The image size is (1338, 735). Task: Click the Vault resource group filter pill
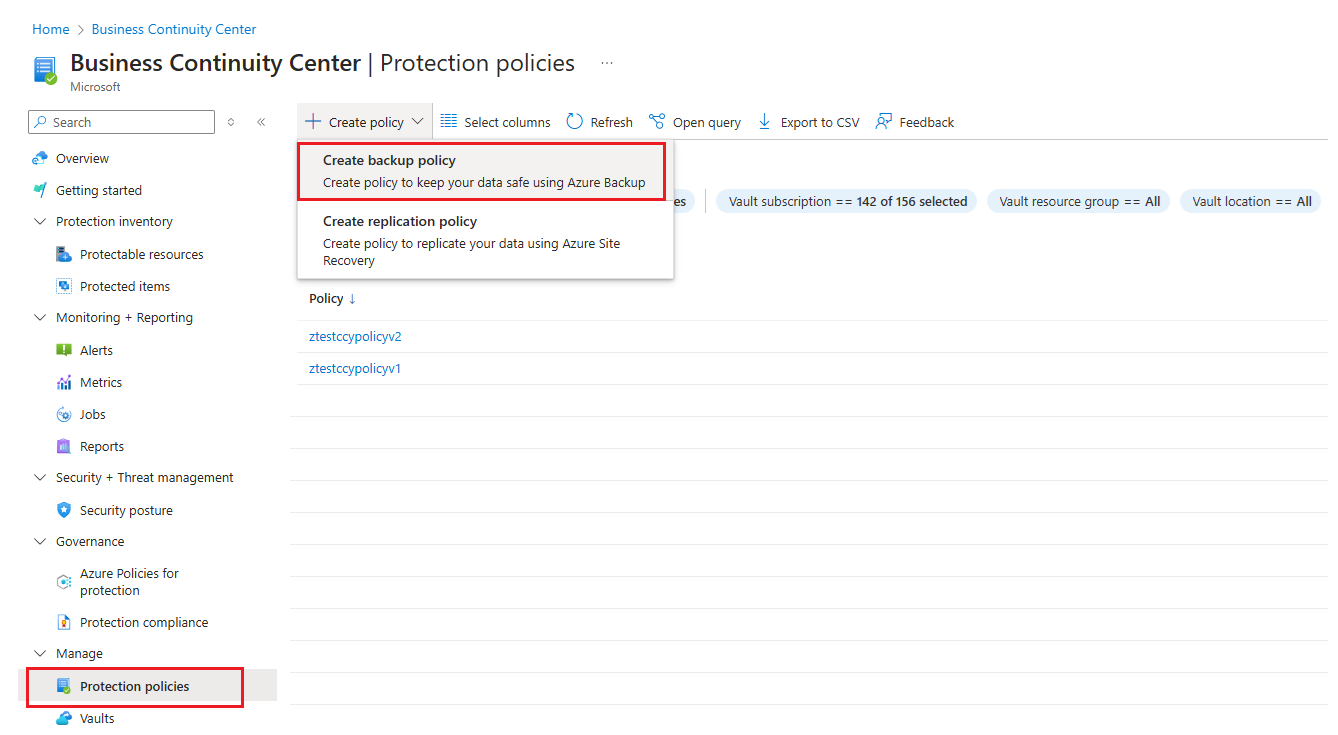1079,201
